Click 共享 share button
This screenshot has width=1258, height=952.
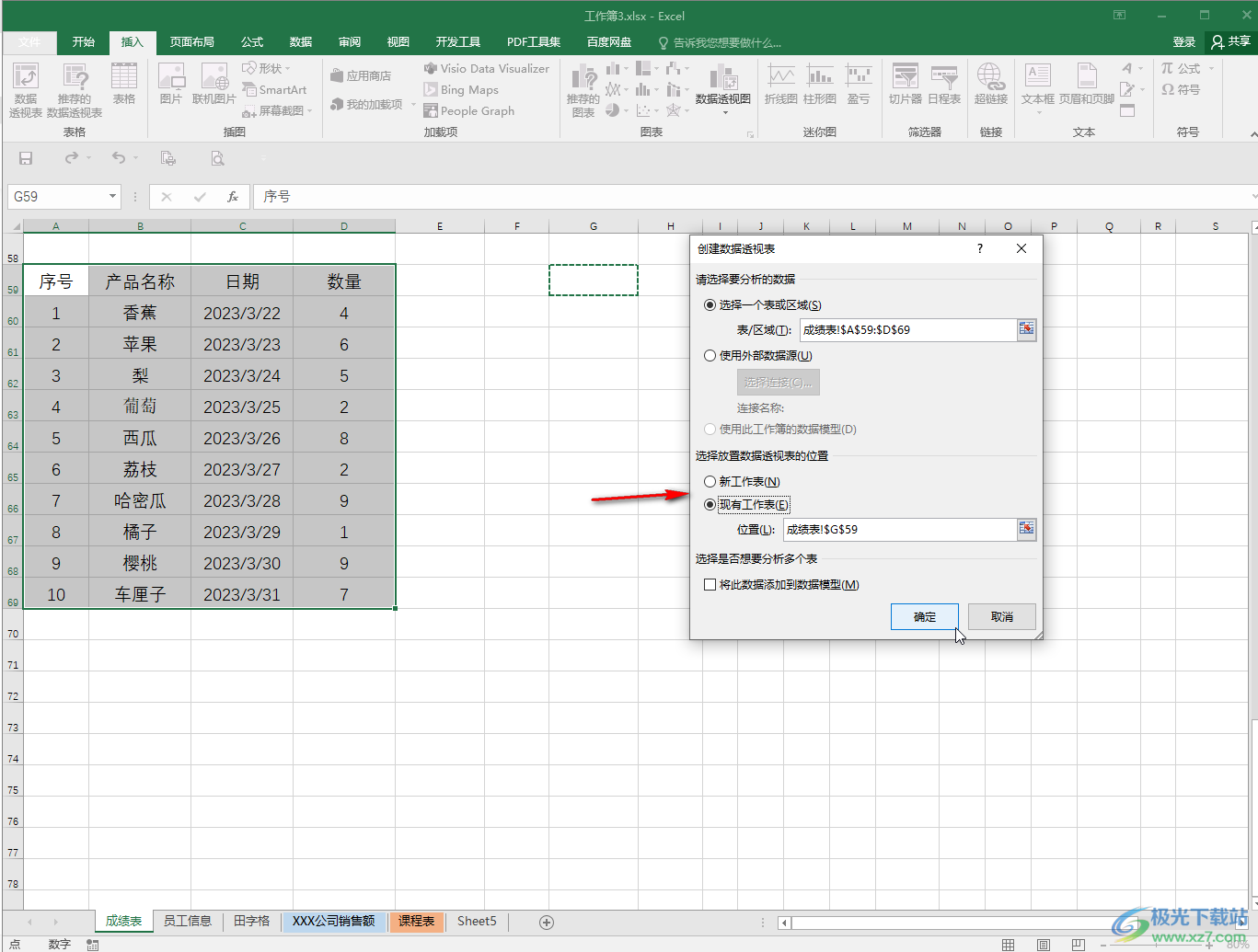pyautogui.click(x=1230, y=41)
